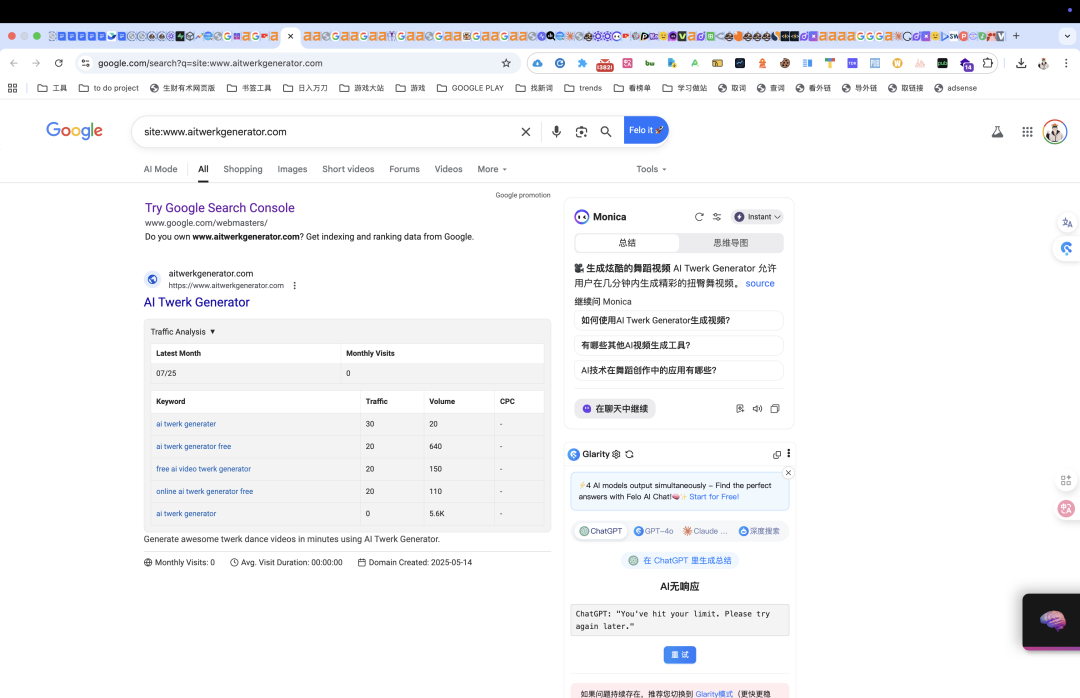Click the magnifier search icon

(x=605, y=132)
